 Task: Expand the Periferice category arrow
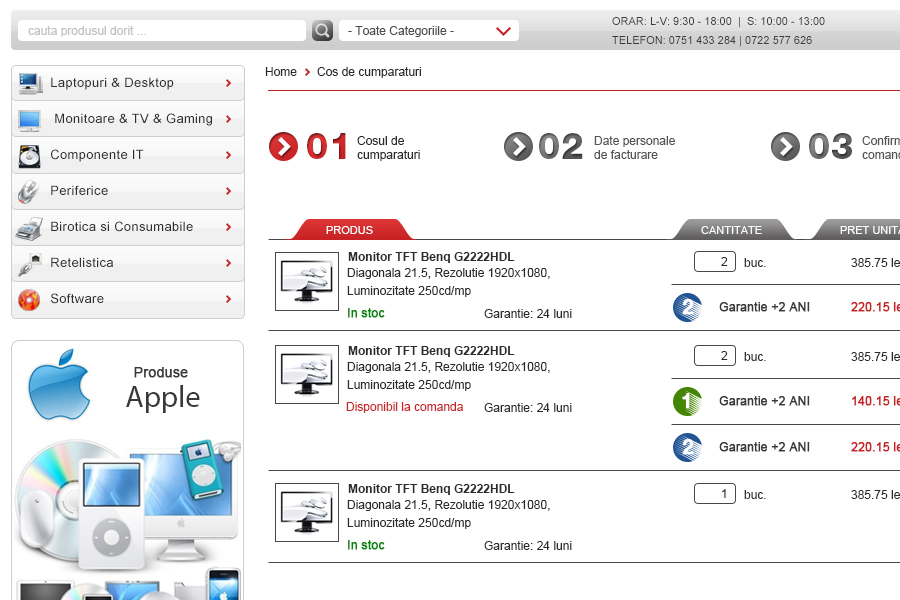tap(229, 191)
